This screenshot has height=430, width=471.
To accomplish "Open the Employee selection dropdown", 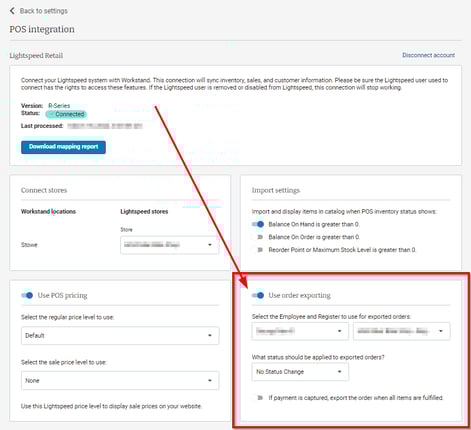I will point(300,331).
